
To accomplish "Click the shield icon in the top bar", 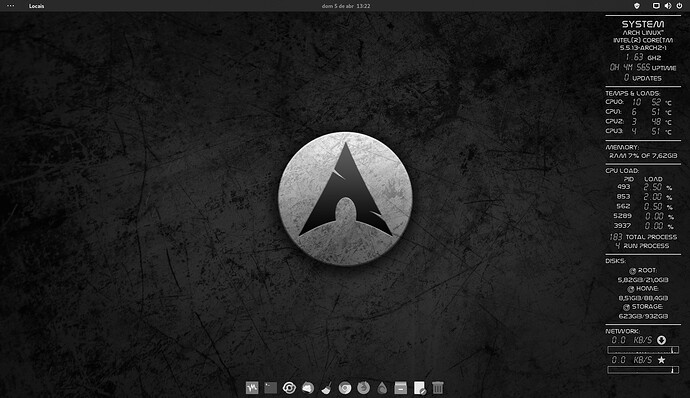I will (636, 6).
